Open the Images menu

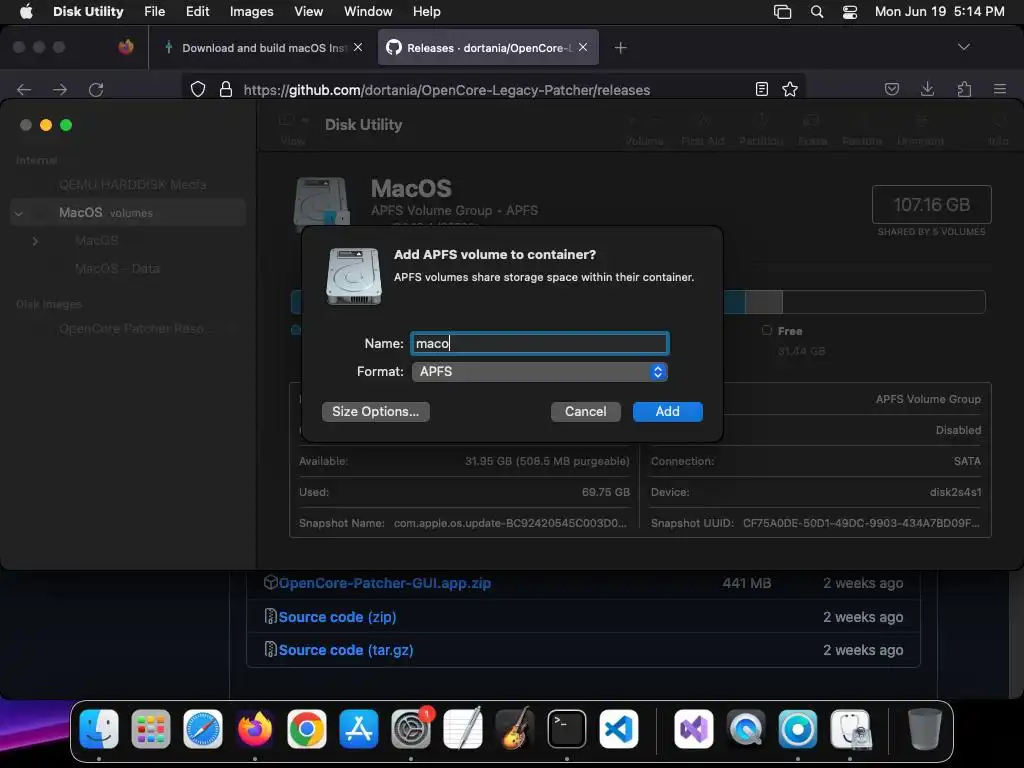251,12
